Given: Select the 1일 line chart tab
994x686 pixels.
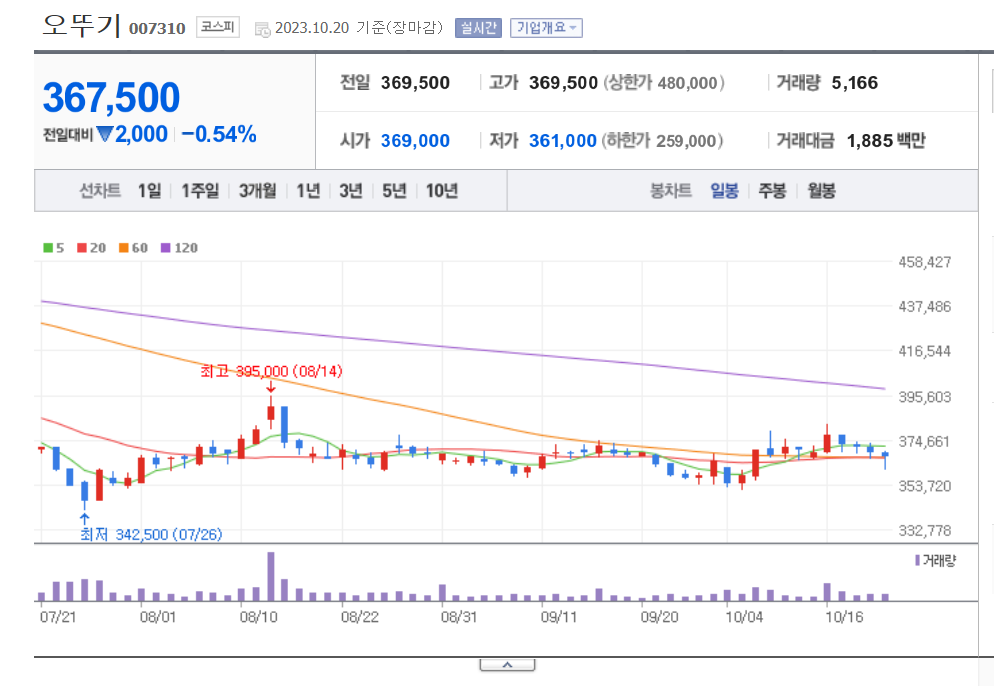Looking at the screenshot, I should pos(150,190).
